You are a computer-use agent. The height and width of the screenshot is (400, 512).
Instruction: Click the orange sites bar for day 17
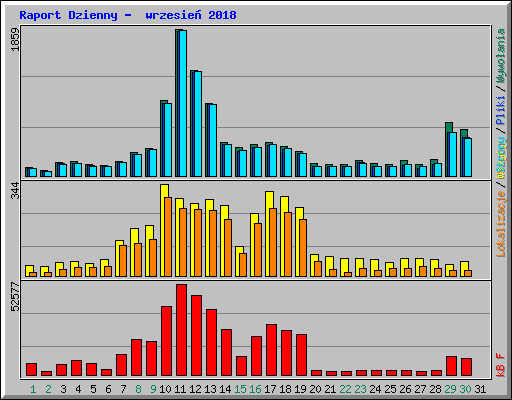(273, 242)
